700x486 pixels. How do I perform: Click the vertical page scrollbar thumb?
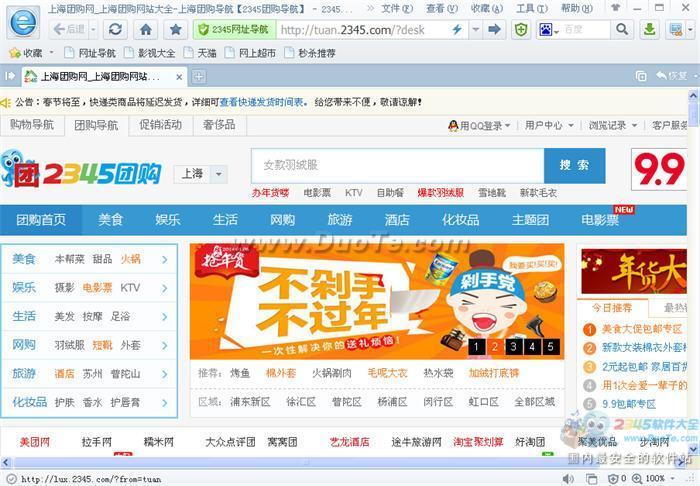tap(693, 114)
